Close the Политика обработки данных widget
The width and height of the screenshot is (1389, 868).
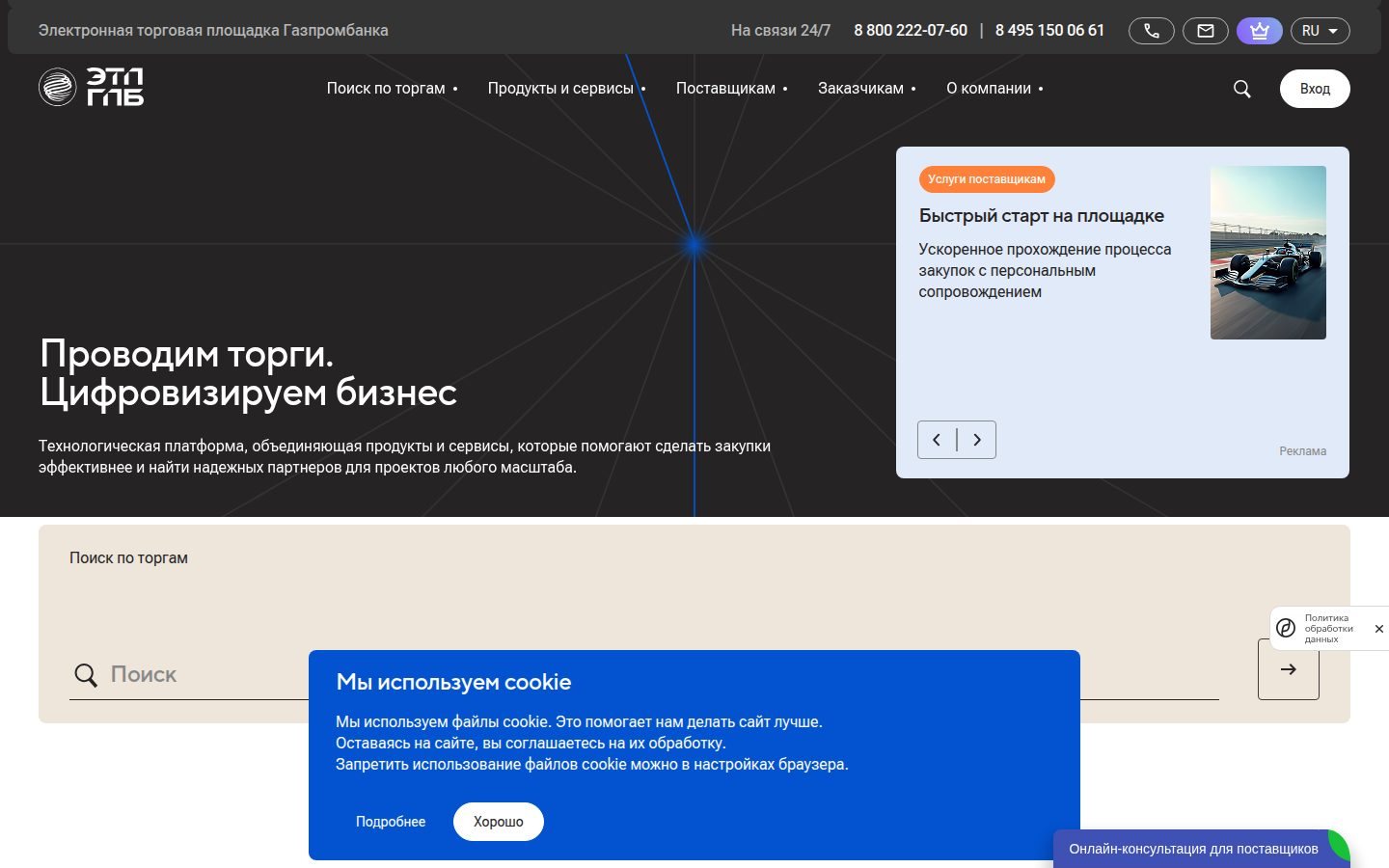click(x=1378, y=629)
